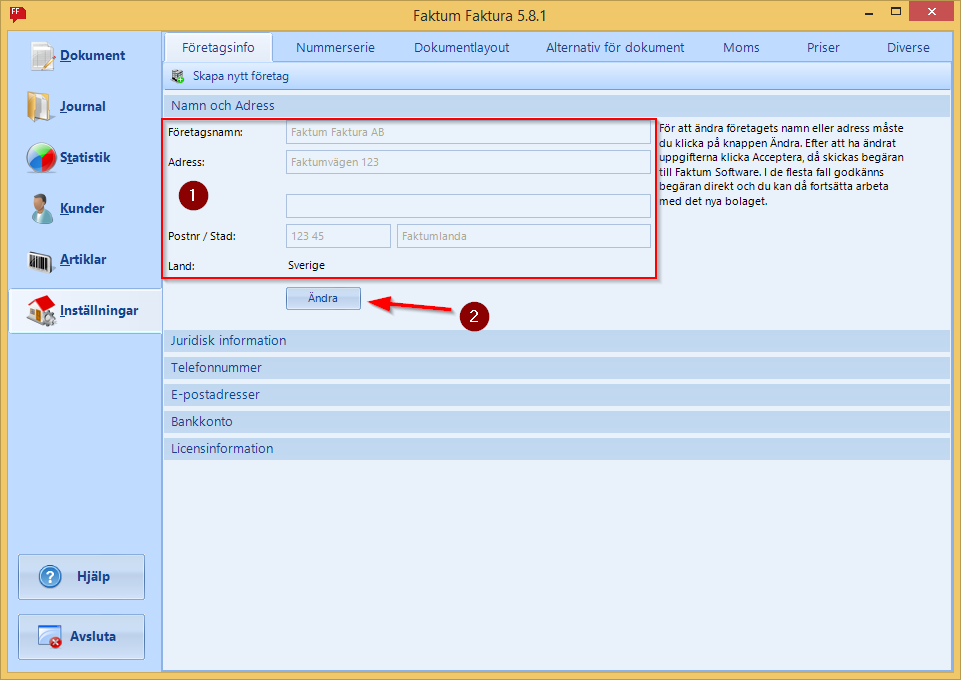Click the Faktum Faktura app logo
The height and width of the screenshot is (680, 961).
click(x=17, y=13)
